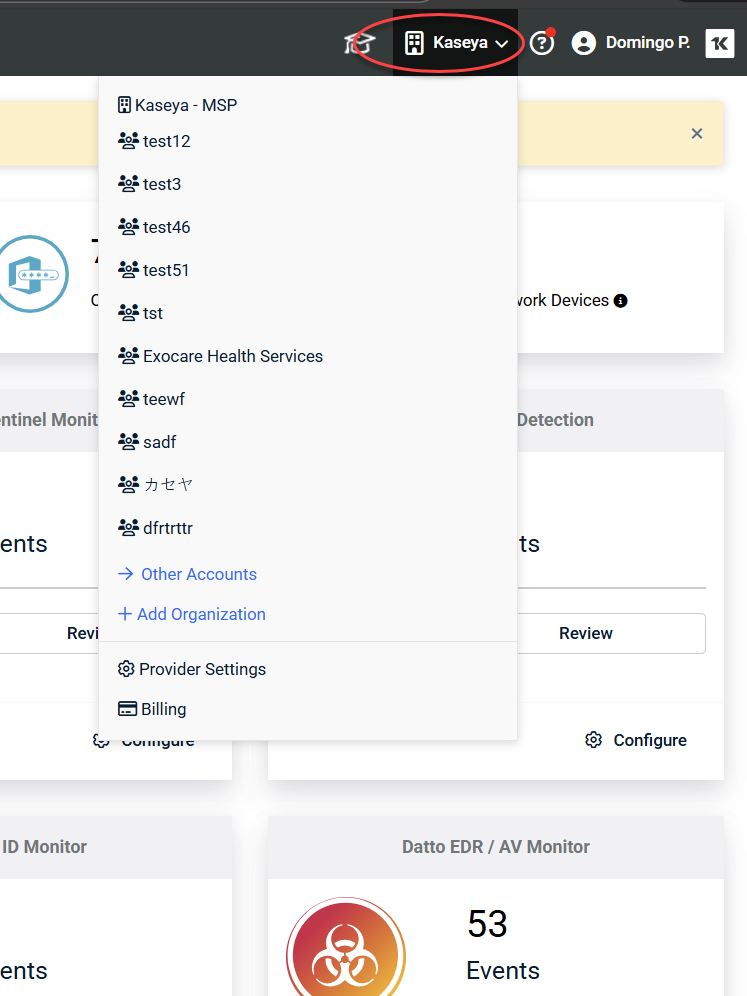Select Exocare Health Services organization

tap(232, 356)
